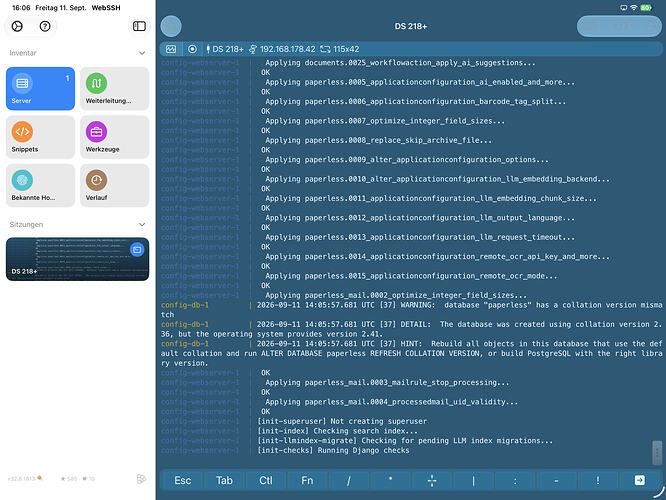
Task: Open the Snippets tile
Action: coord(40,137)
